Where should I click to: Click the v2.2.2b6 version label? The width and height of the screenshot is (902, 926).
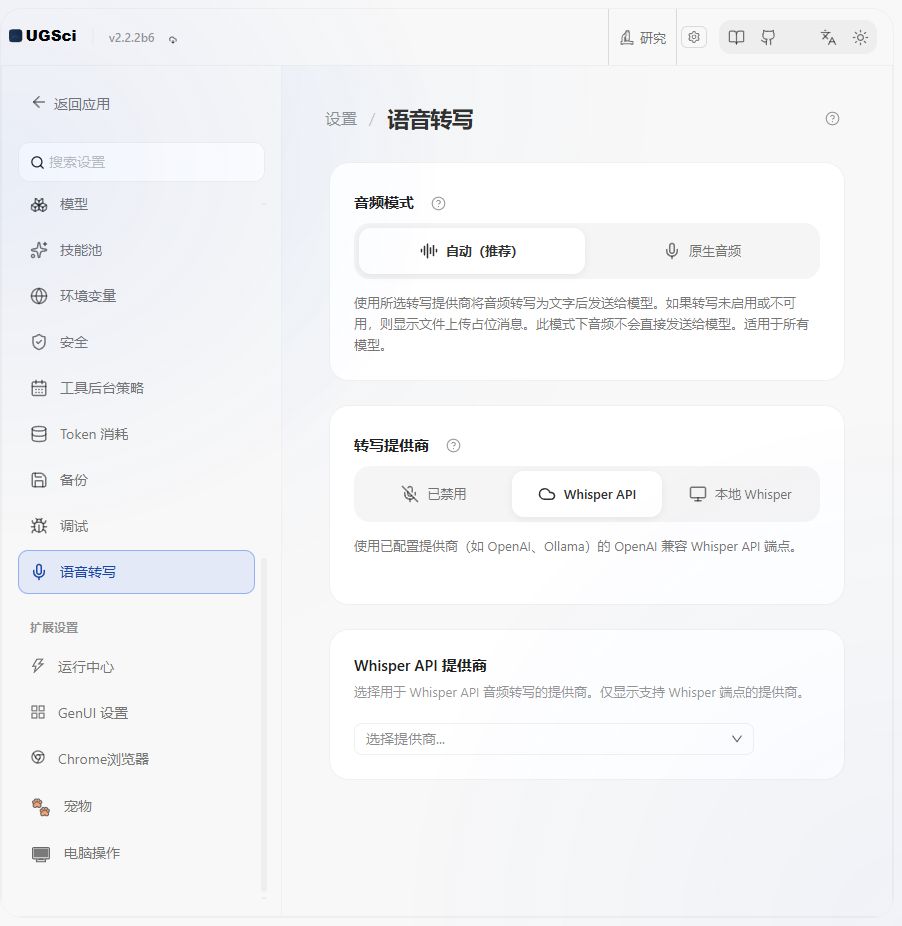coord(131,38)
